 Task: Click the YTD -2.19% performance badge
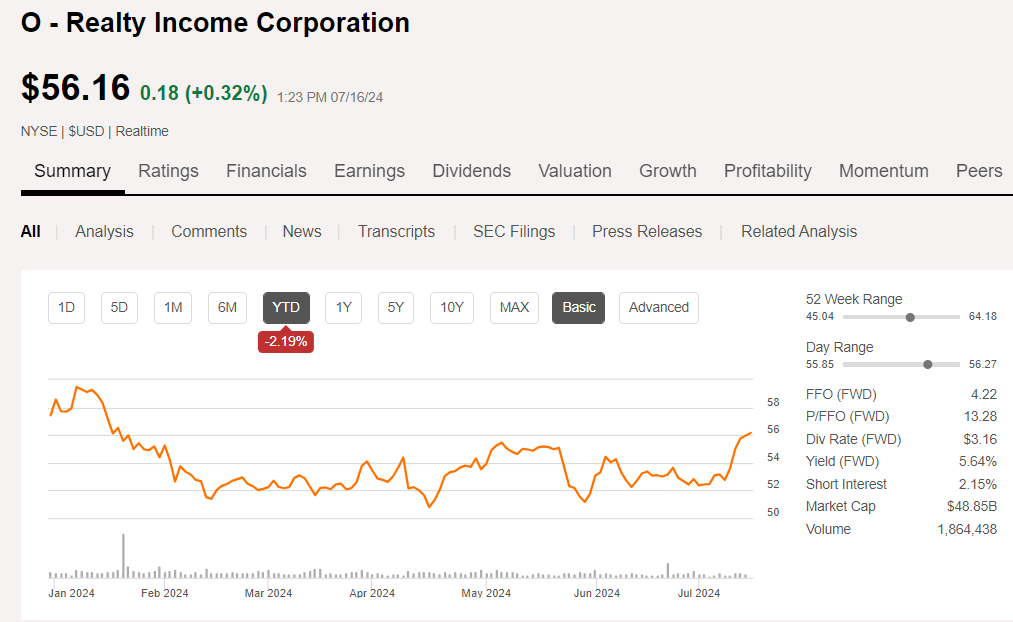tap(286, 342)
